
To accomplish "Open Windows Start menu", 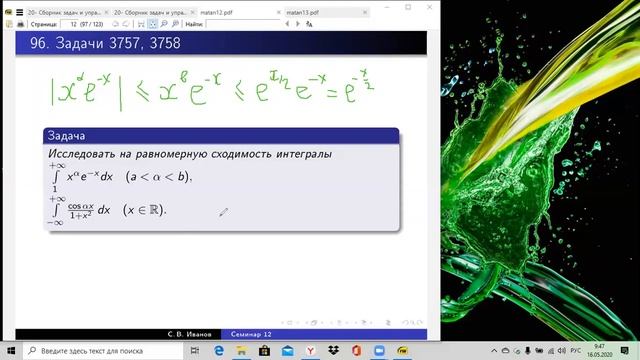I will pos(11,351).
